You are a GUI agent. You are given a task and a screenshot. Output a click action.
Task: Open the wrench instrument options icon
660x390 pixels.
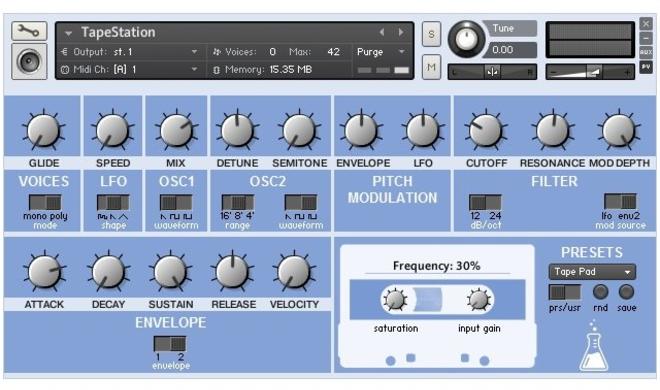pos(29,31)
